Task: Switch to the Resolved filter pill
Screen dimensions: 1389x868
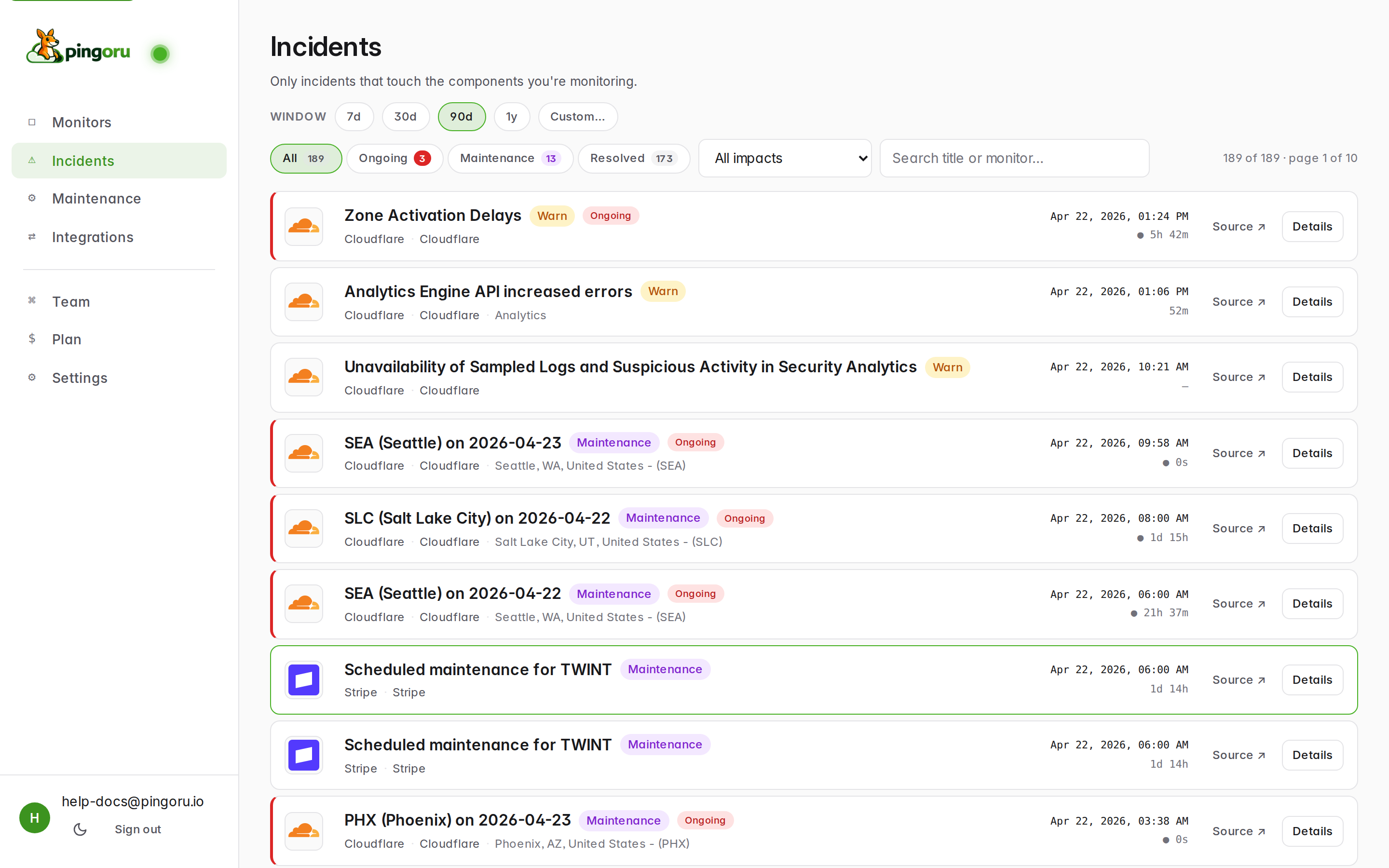Action: pyautogui.click(x=634, y=158)
